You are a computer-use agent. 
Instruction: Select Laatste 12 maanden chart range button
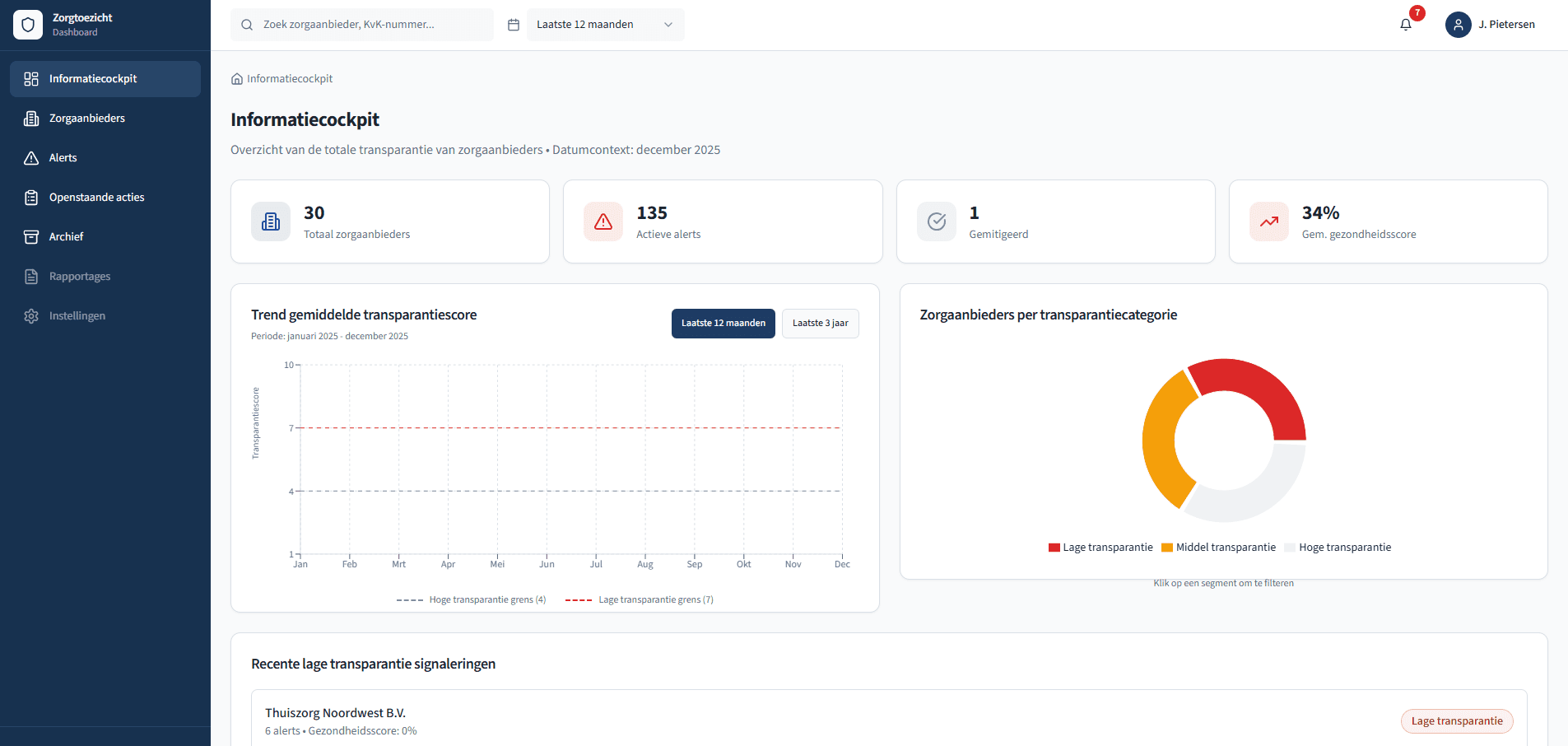pos(724,324)
